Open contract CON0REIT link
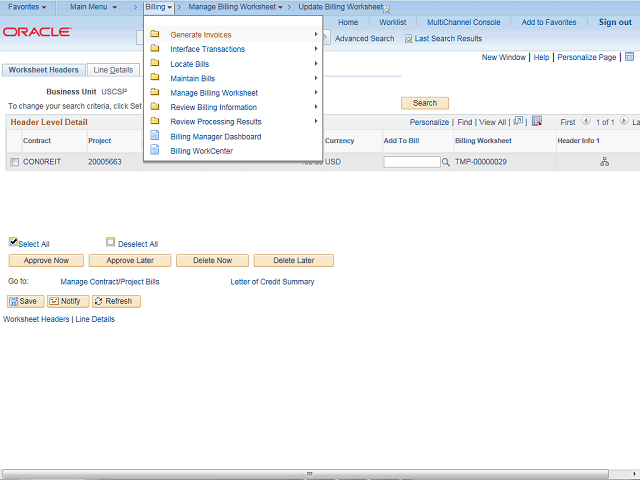640x480 pixels. (x=42, y=162)
